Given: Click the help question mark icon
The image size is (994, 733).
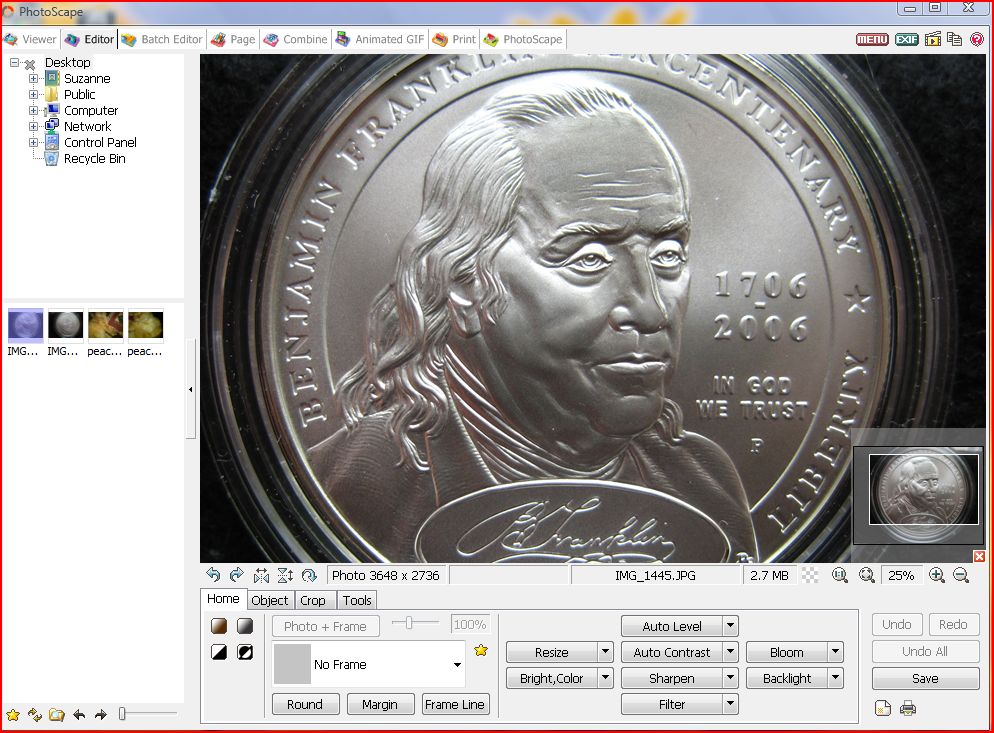Looking at the screenshot, I should [x=977, y=39].
